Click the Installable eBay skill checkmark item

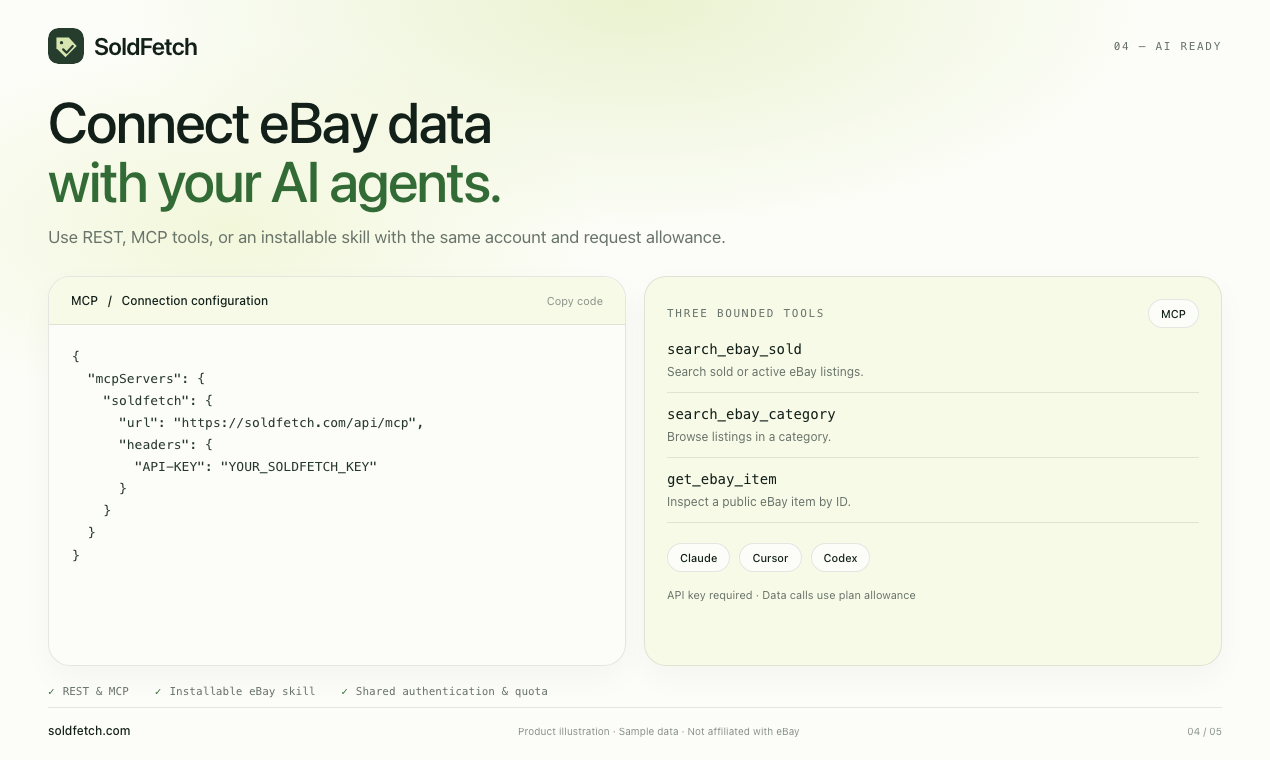(235, 691)
